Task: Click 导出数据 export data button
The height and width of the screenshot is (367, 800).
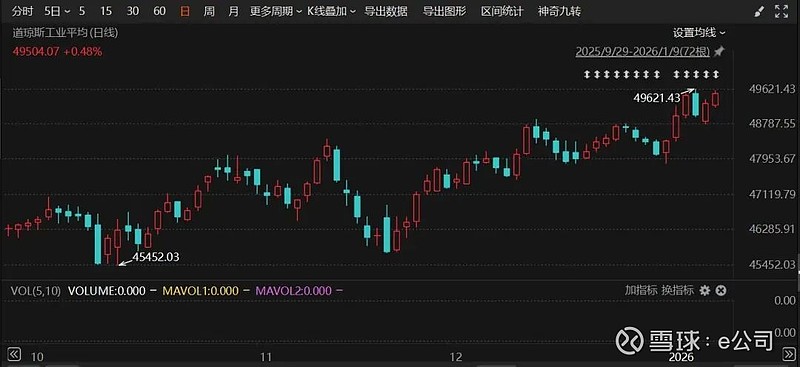Action: [x=386, y=11]
